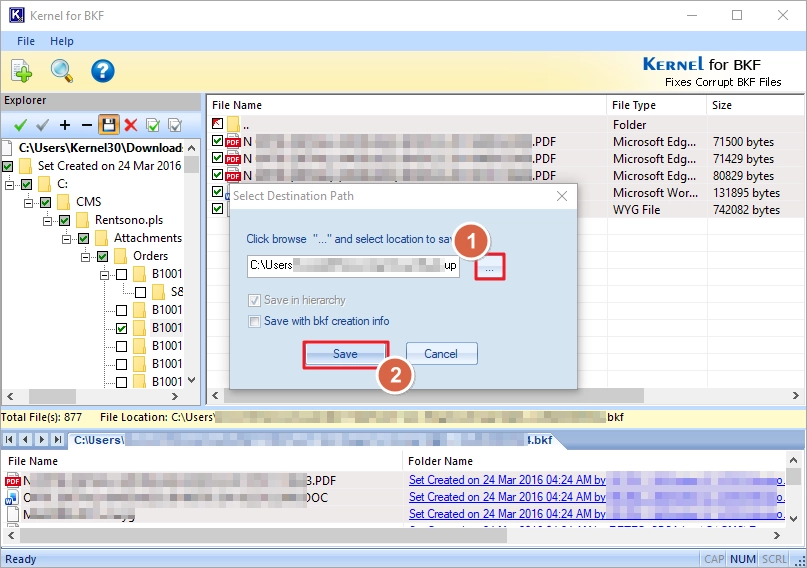Toggle checkbox for C: drive node
Image resolution: width=807 pixels, height=568 pixels.
27,184
